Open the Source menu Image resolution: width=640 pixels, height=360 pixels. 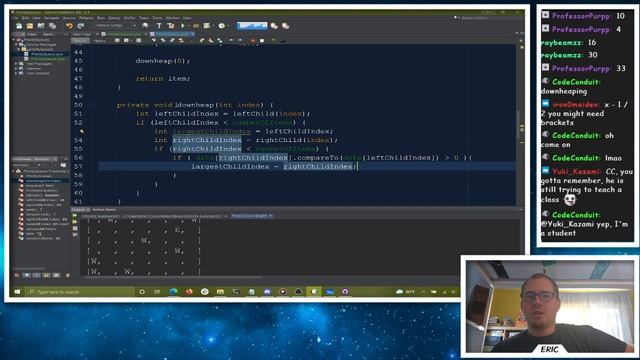(x=69, y=18)
